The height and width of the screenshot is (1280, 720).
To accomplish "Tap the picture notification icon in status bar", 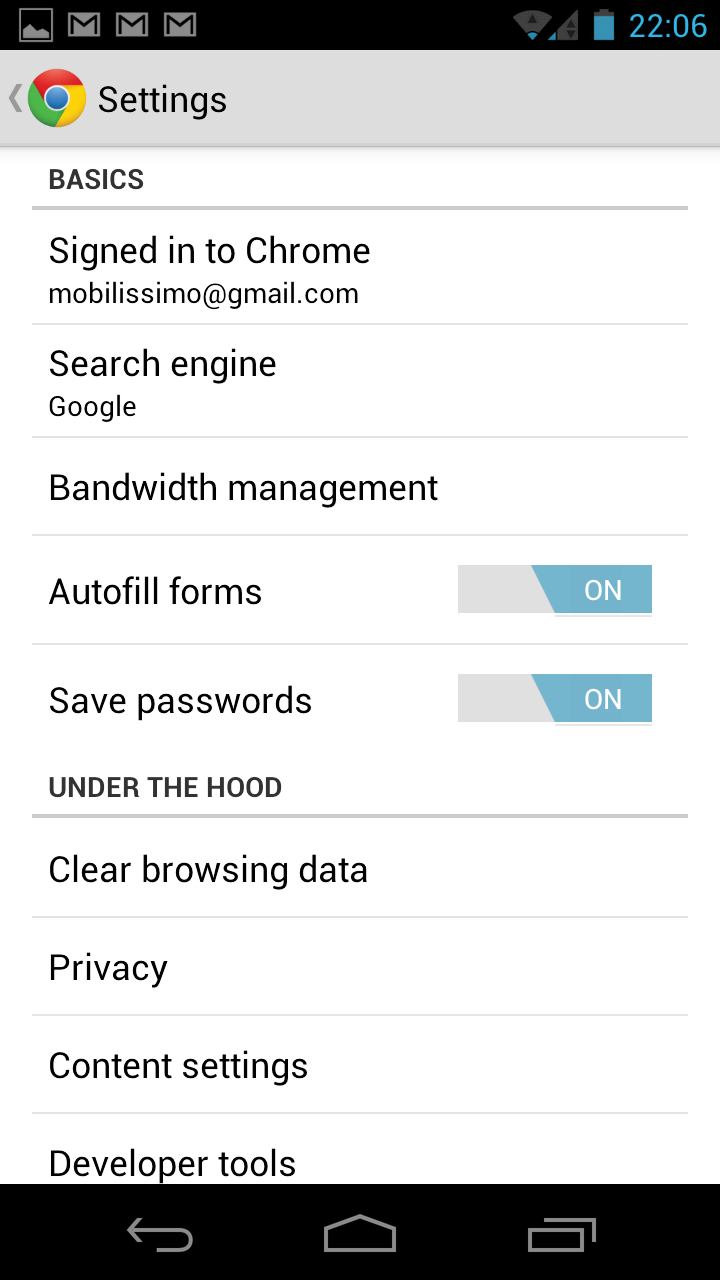I will click(36, 25).
